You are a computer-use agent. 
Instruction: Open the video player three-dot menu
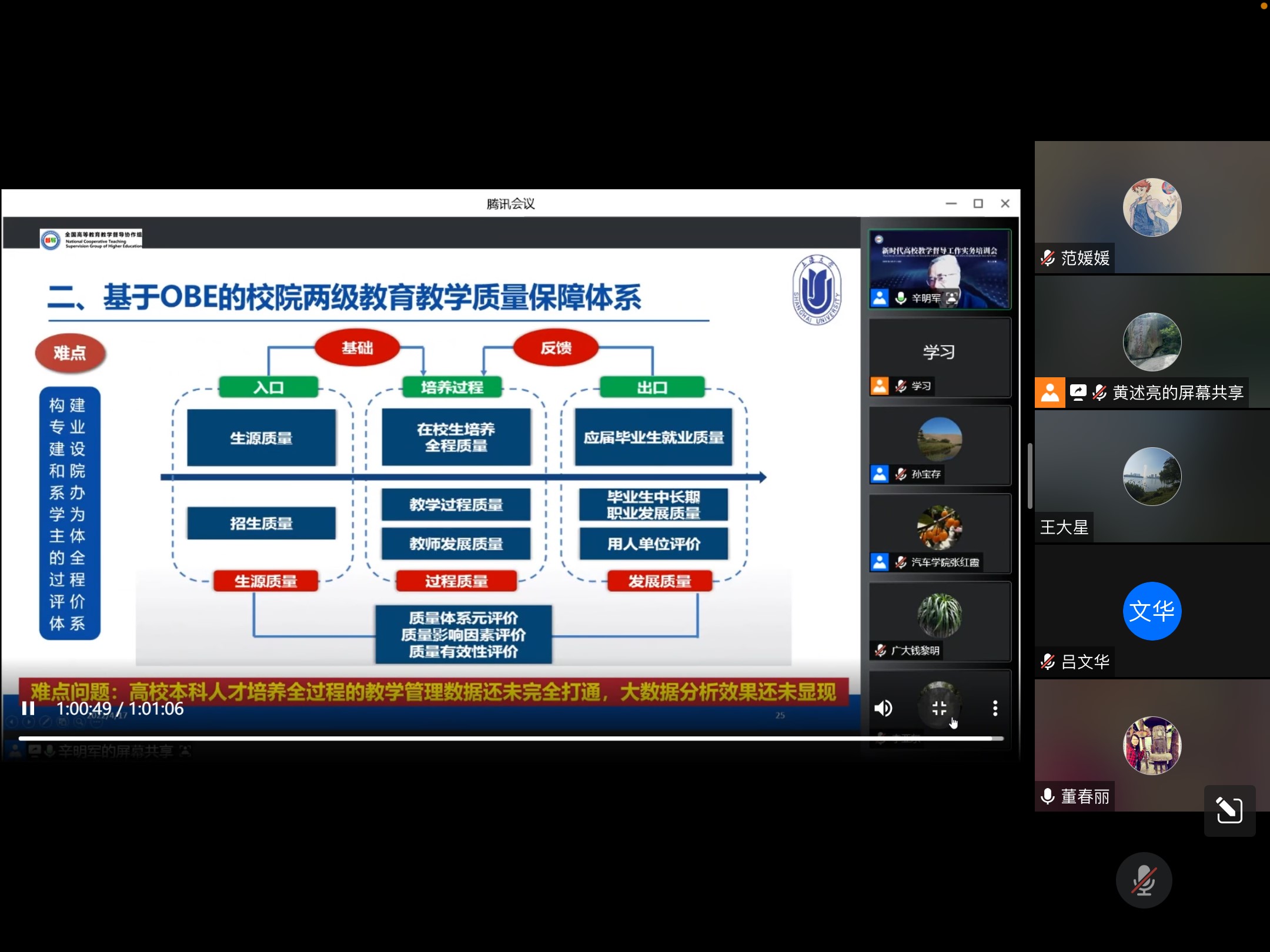[x=995, y=709]
